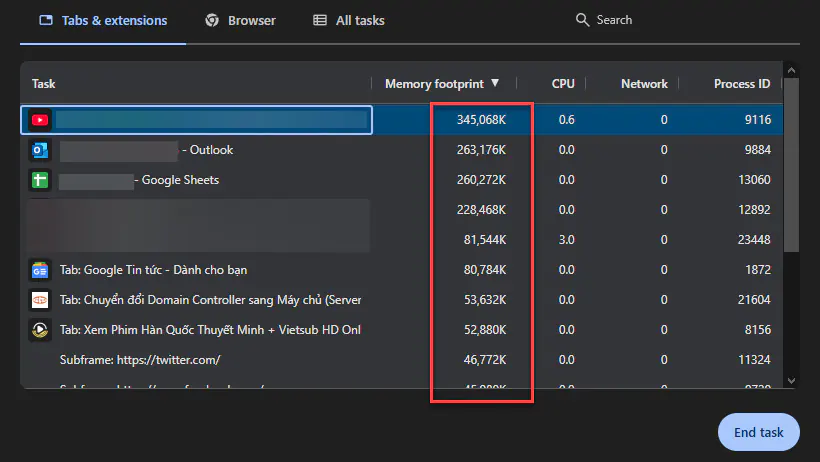Screen dimensions: 820x462
Task: Select the Tabs & extensions tab
Action: (x=103, y=20)
